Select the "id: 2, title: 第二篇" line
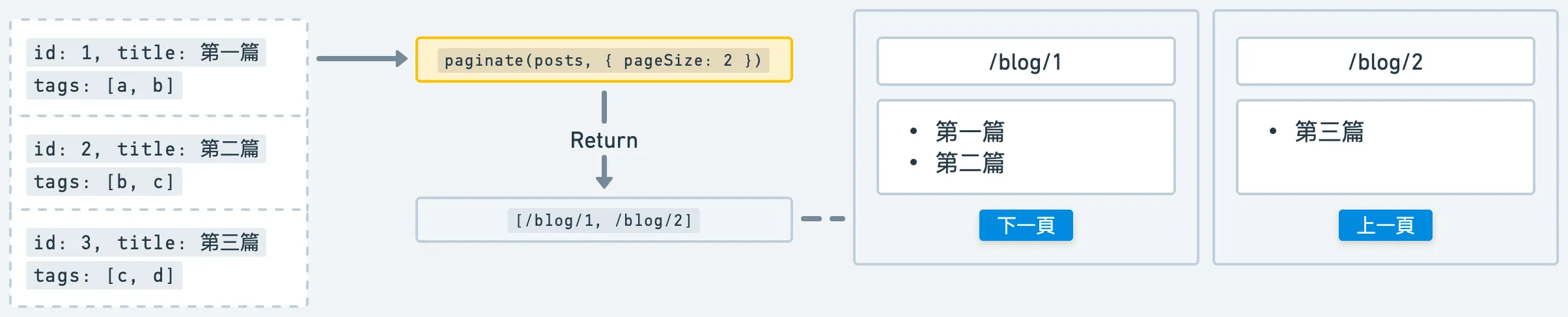The image size is (1568, 317). click(x=146, y=148)
